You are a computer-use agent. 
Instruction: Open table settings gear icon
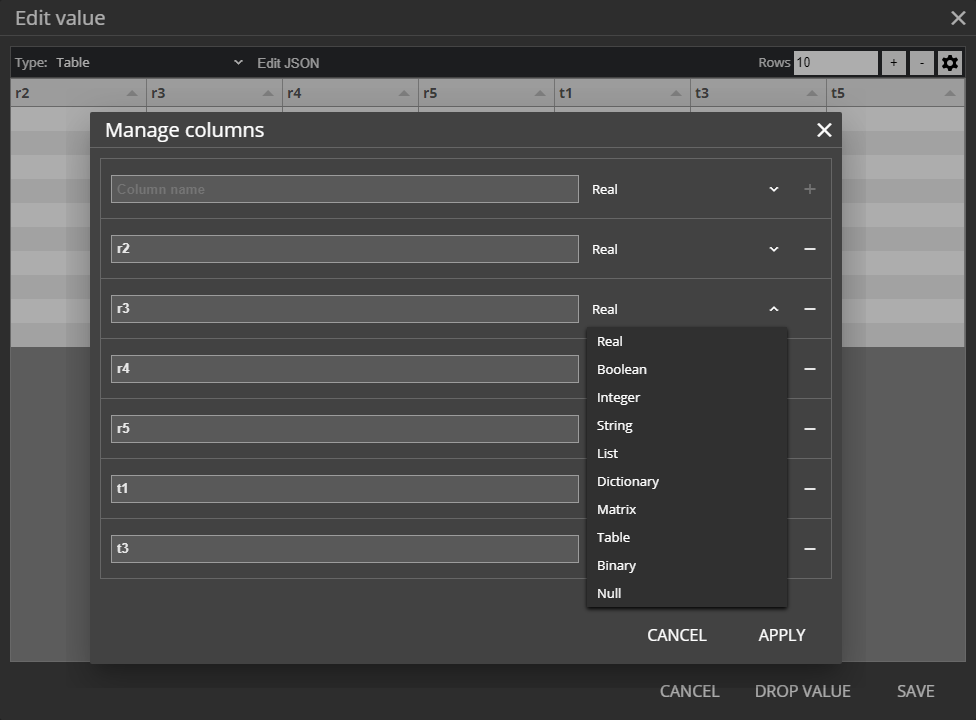[950, 63]
